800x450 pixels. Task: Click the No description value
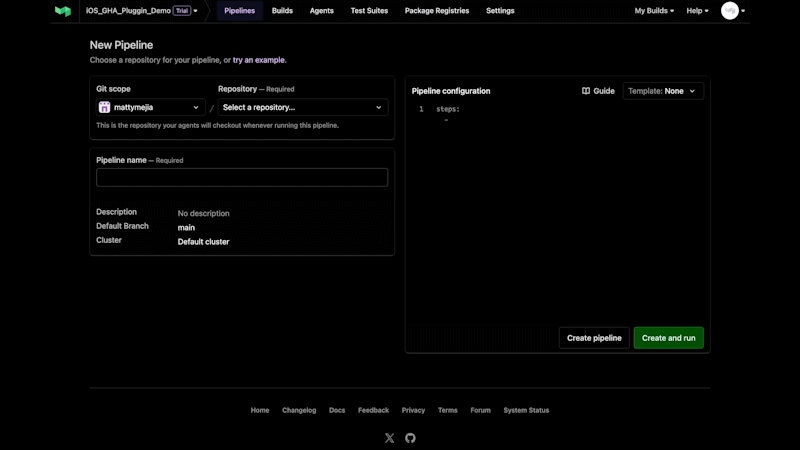point(204,213)
